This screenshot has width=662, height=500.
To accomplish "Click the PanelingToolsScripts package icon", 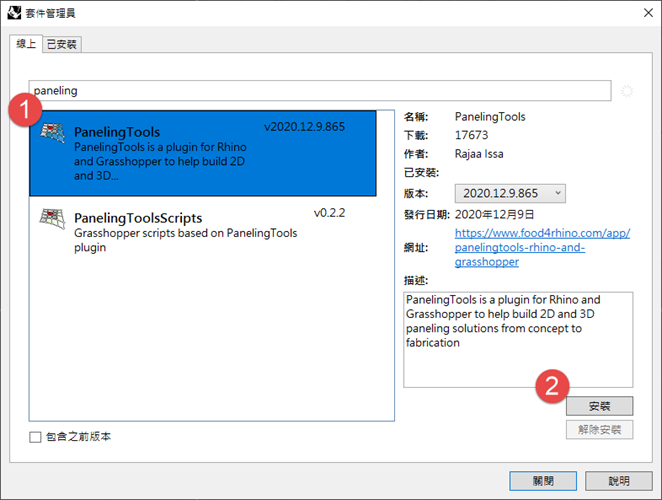I will 52,219.
